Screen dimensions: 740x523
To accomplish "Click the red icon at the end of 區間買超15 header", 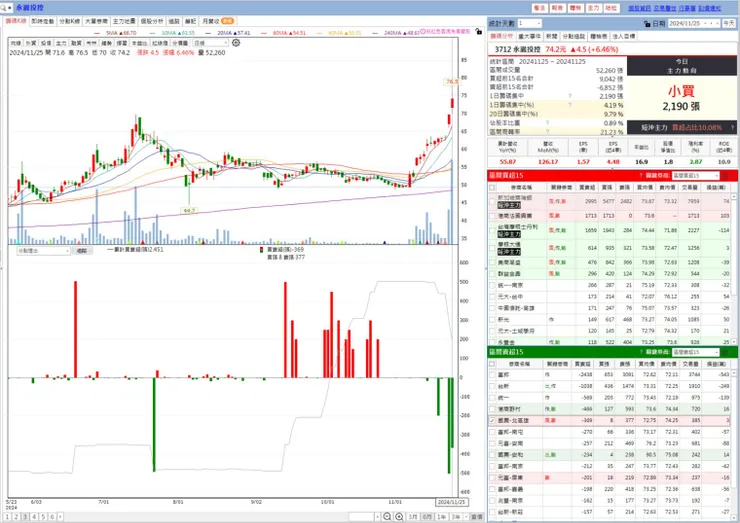I will pos(725,176).
